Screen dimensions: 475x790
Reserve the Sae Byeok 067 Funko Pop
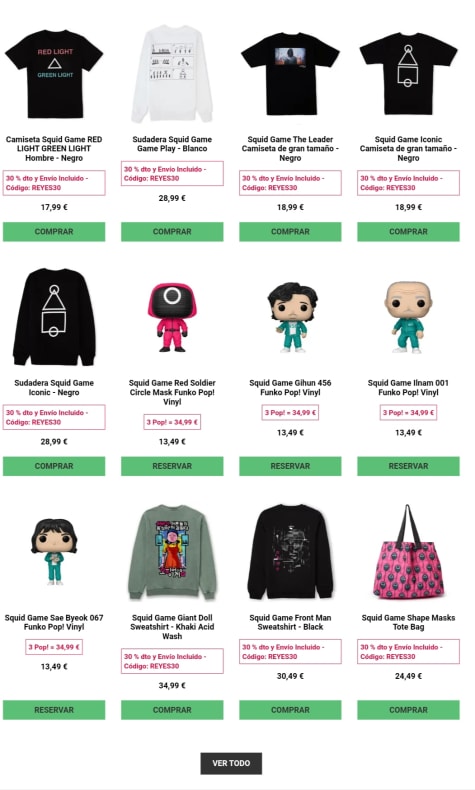click(54, 710)
